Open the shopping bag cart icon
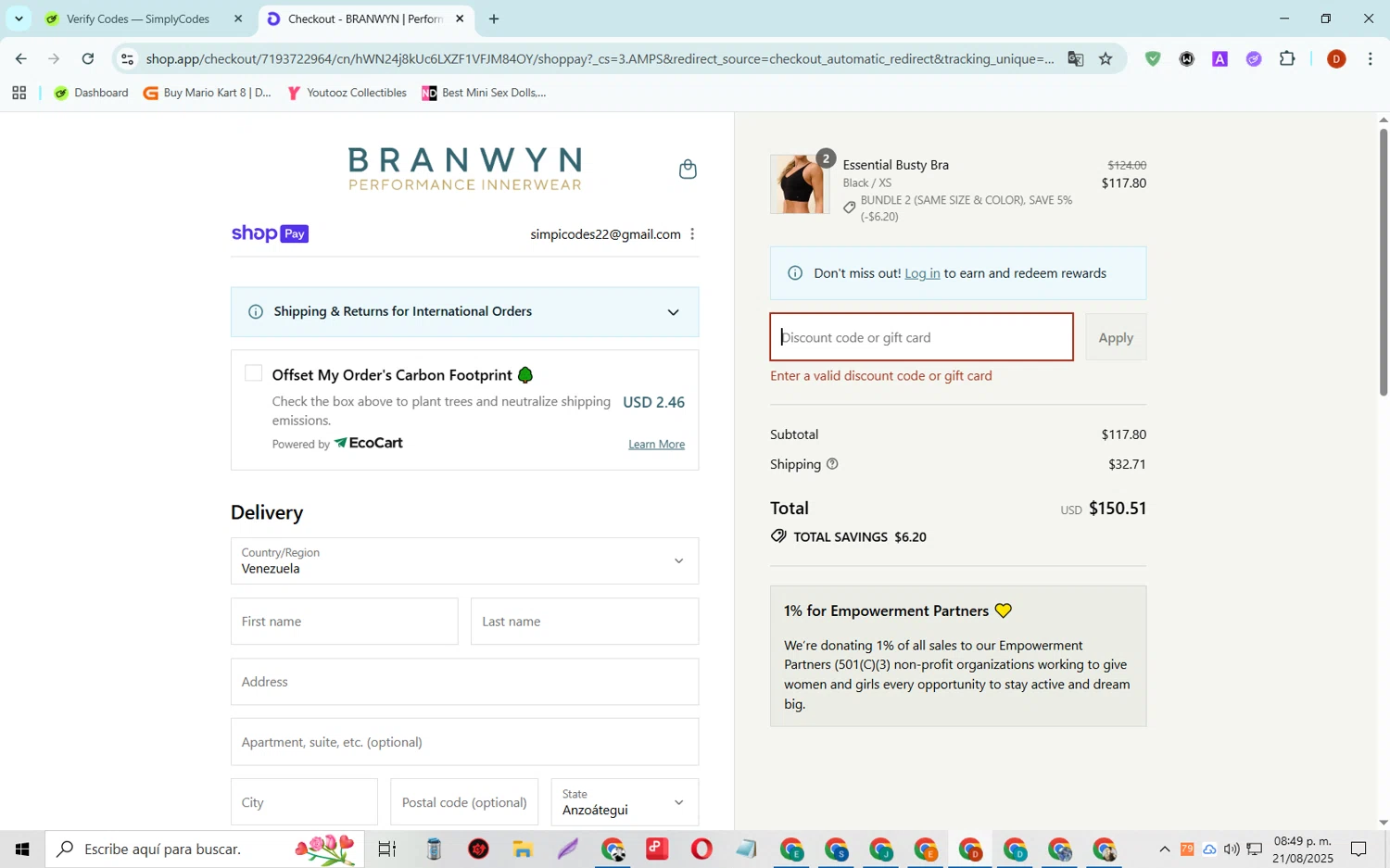Screen dimensions: 1390x868 pos(688,170)
